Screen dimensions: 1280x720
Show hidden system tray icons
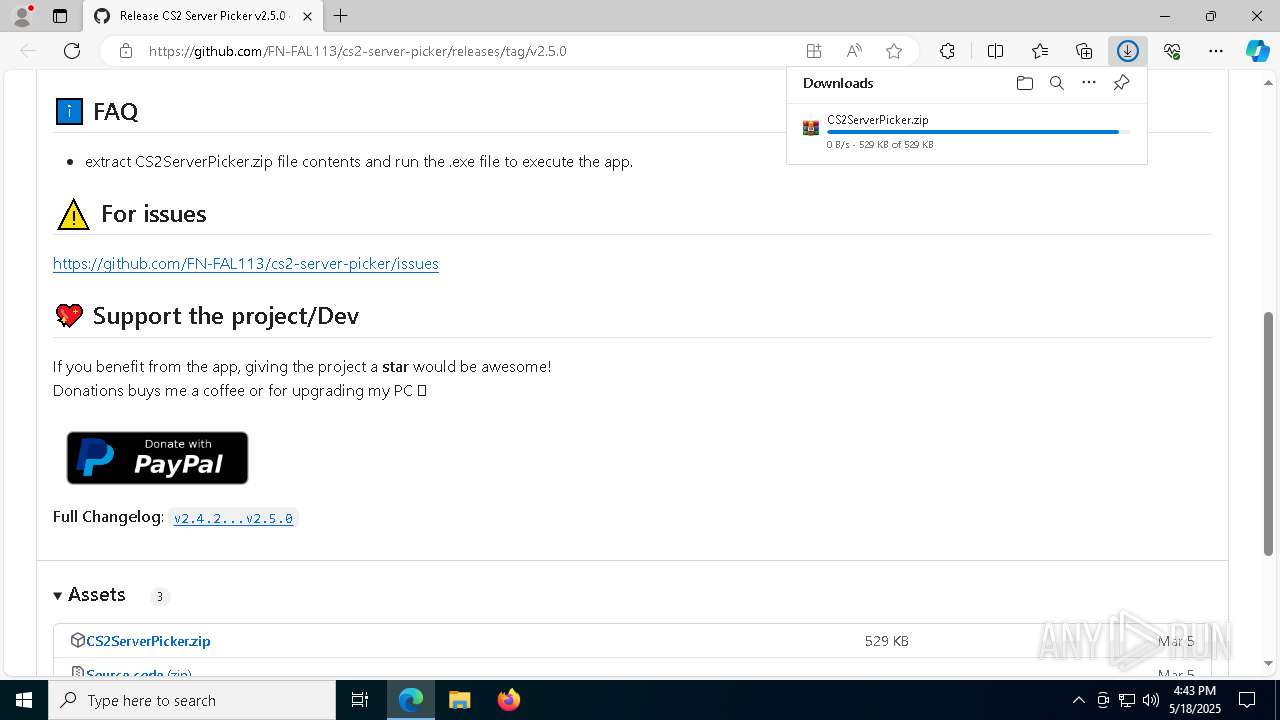pyautogui.click(x=1078, y=700)
